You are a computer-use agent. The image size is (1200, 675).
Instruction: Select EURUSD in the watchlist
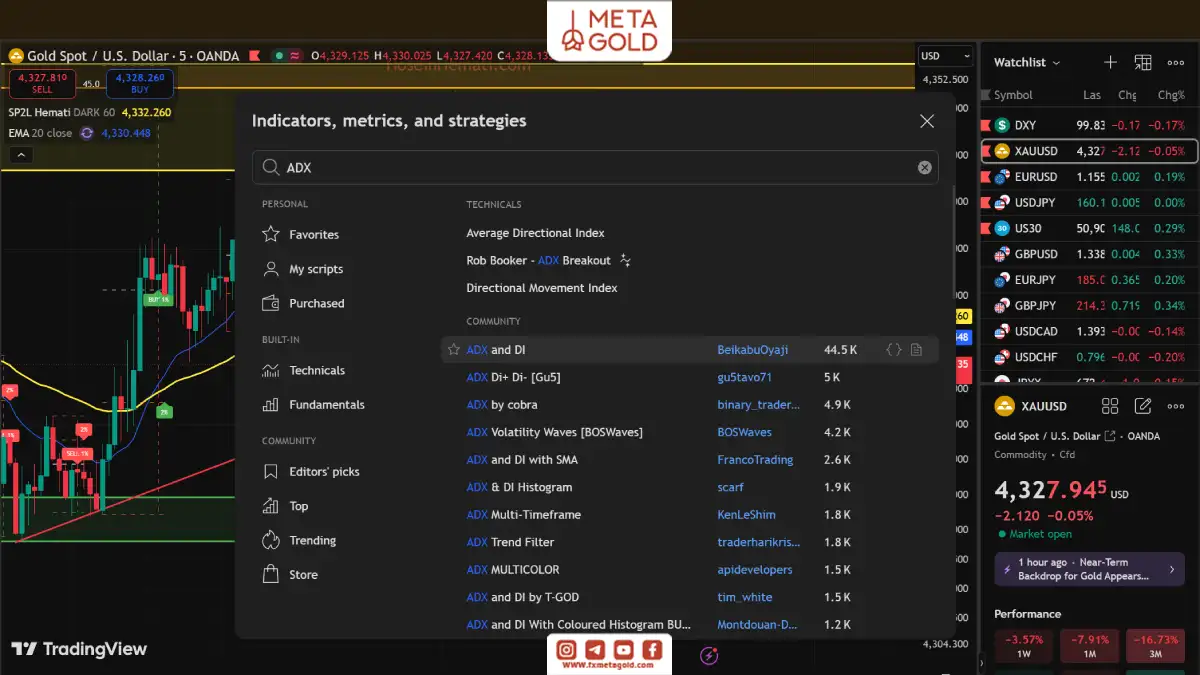tap(1090, 177)
